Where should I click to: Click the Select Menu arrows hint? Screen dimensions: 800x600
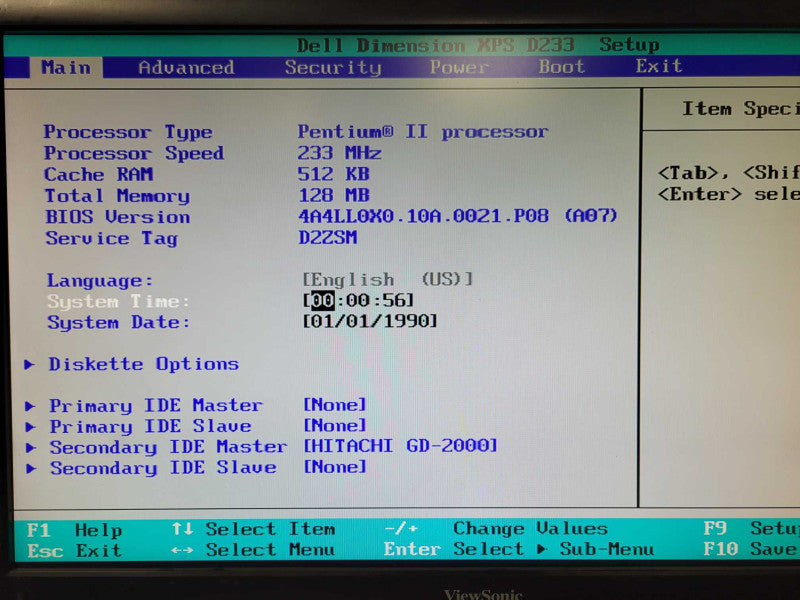[254, 549]
